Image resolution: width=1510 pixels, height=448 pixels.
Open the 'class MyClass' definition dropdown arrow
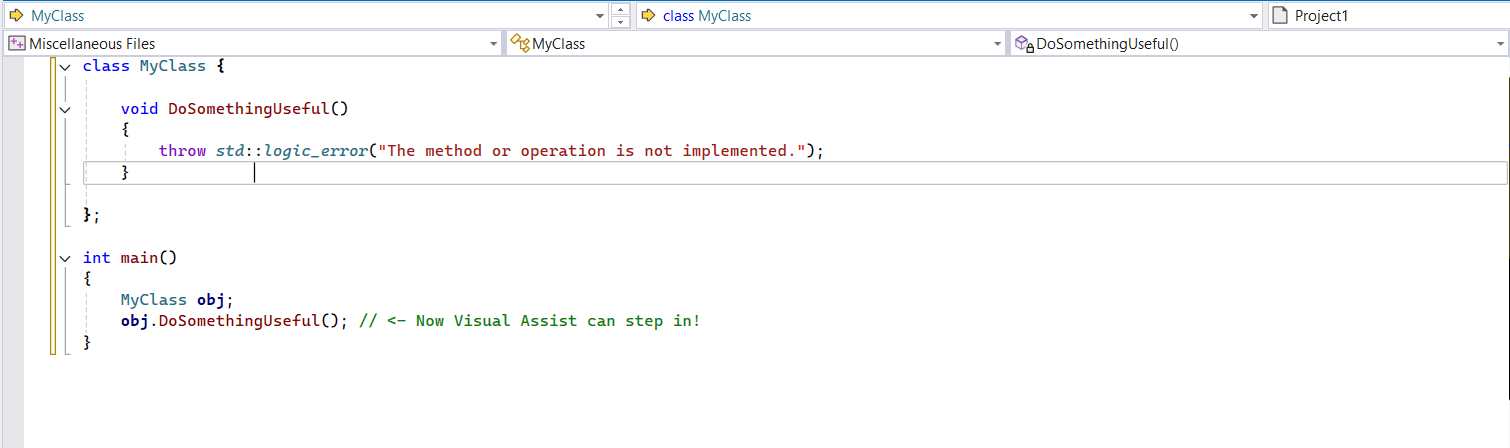click(1255, 16)
